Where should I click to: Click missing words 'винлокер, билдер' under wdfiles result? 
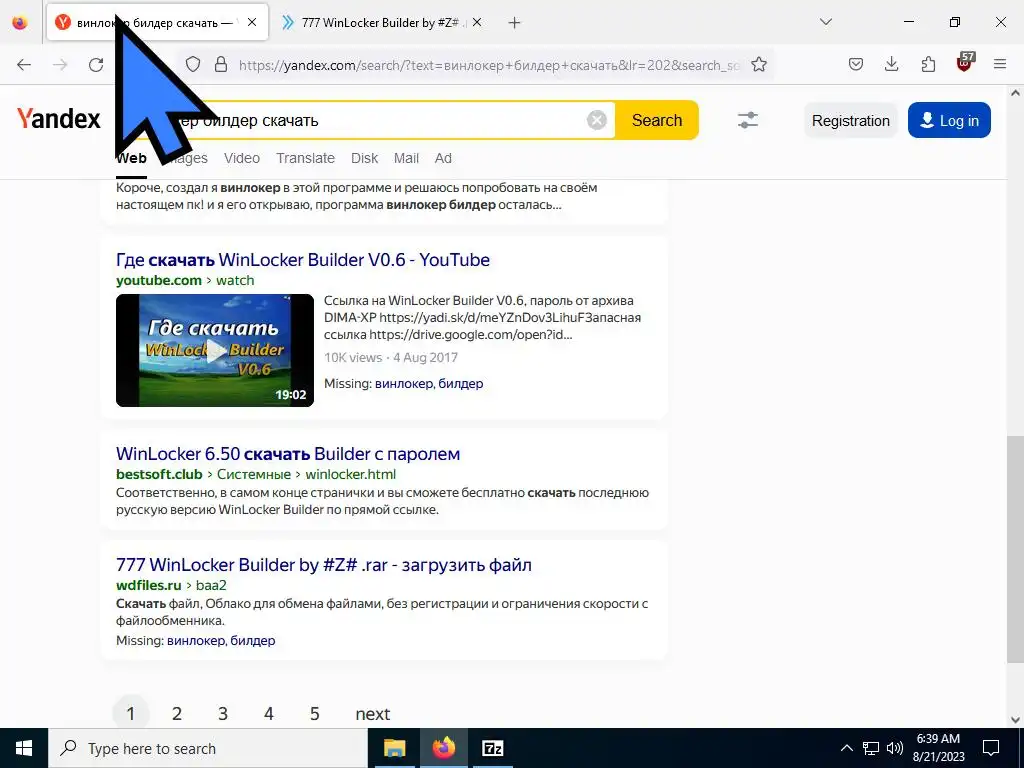pos(221,641)
